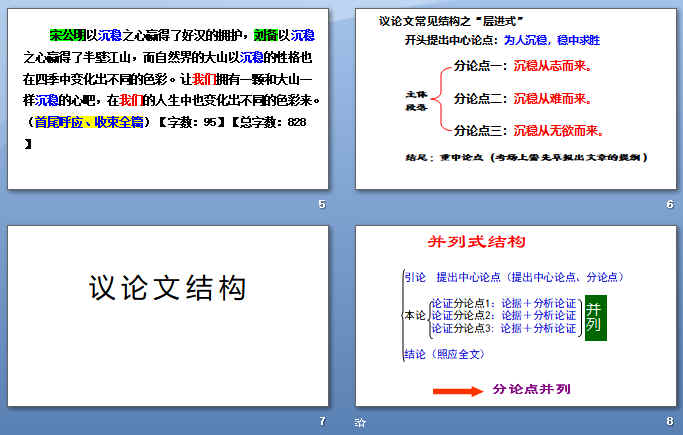This screenshot has height=435, width=683.
Task: Click the 结论（照应全文）line in slide 8
Action: click(444, 354)
